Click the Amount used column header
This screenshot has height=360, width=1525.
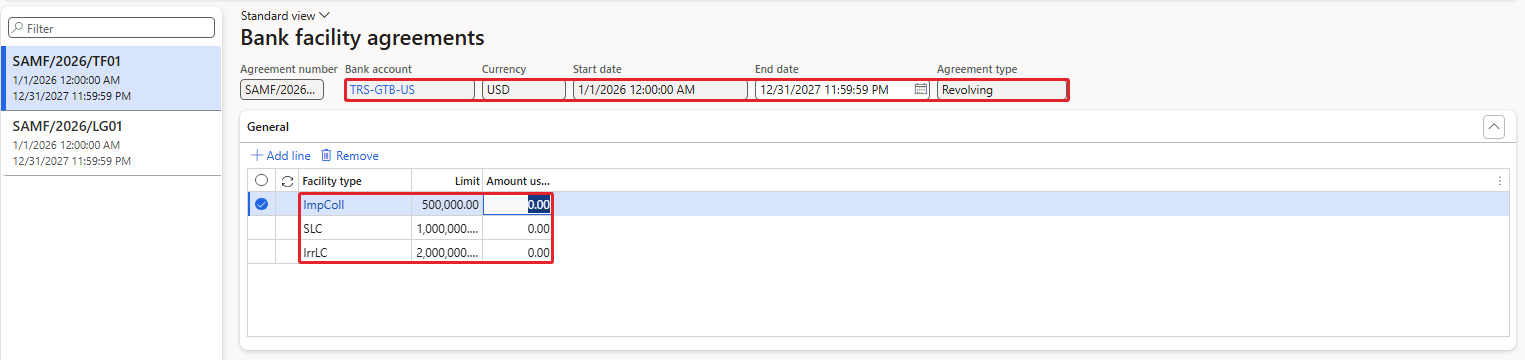pos(517,181)
